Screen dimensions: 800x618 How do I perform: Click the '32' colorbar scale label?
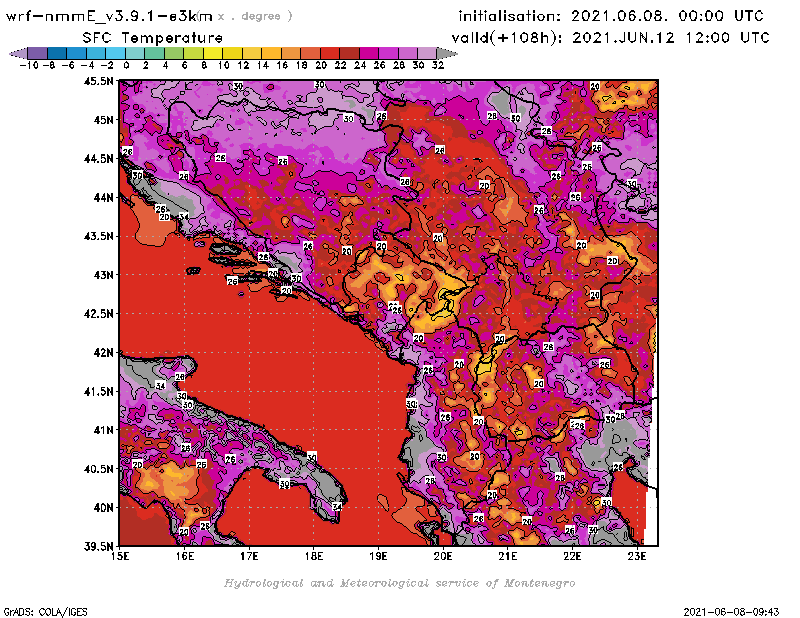438,65
